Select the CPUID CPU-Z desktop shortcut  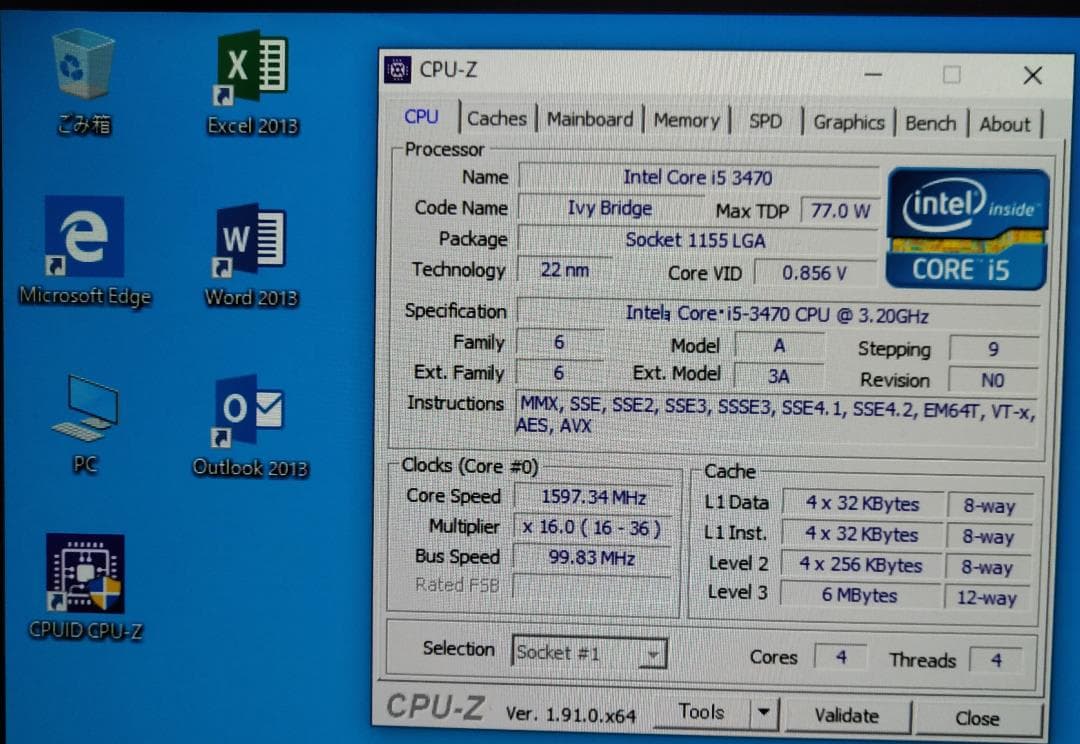click(85, 575)
